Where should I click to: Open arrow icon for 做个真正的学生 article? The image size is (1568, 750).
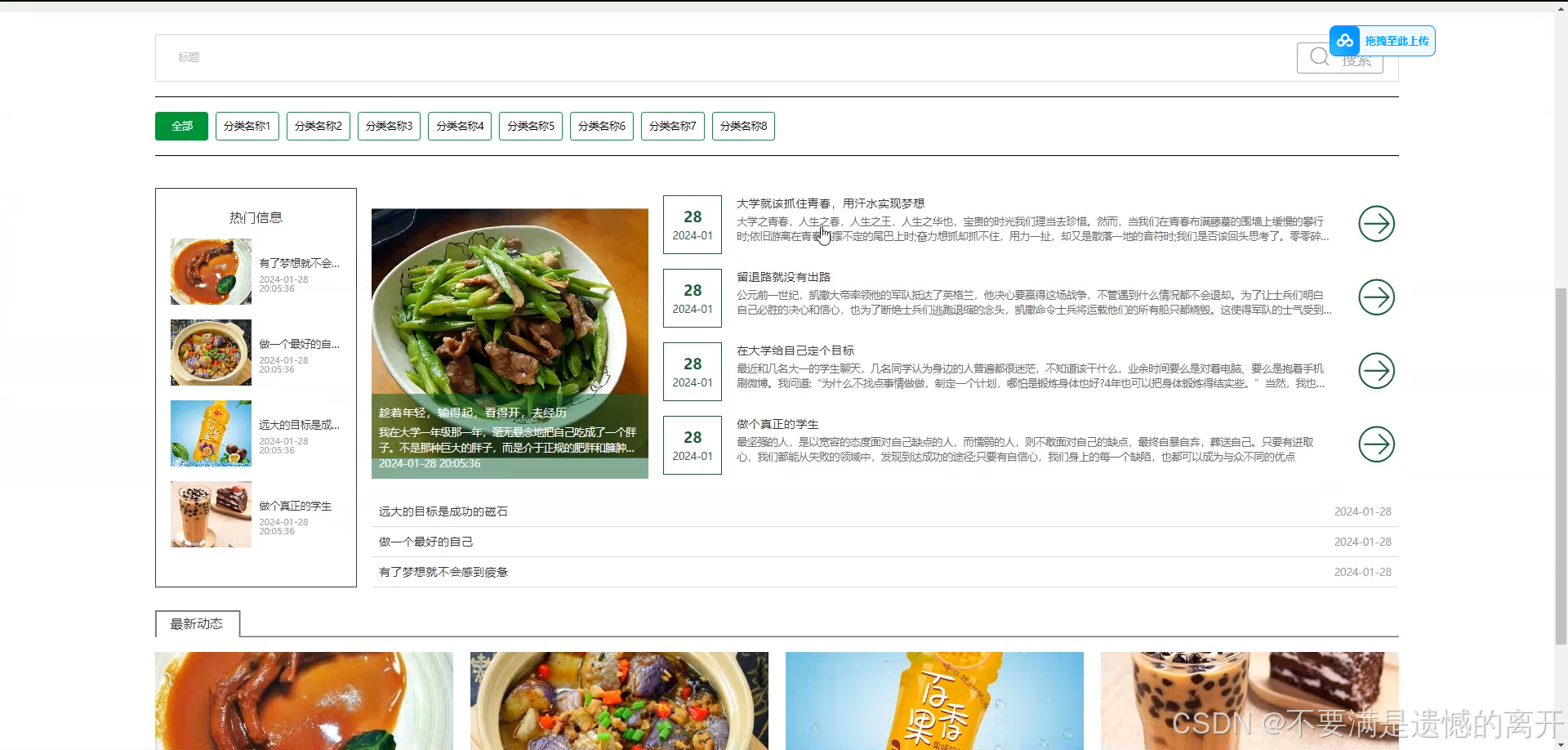[x=1376, y=444]
